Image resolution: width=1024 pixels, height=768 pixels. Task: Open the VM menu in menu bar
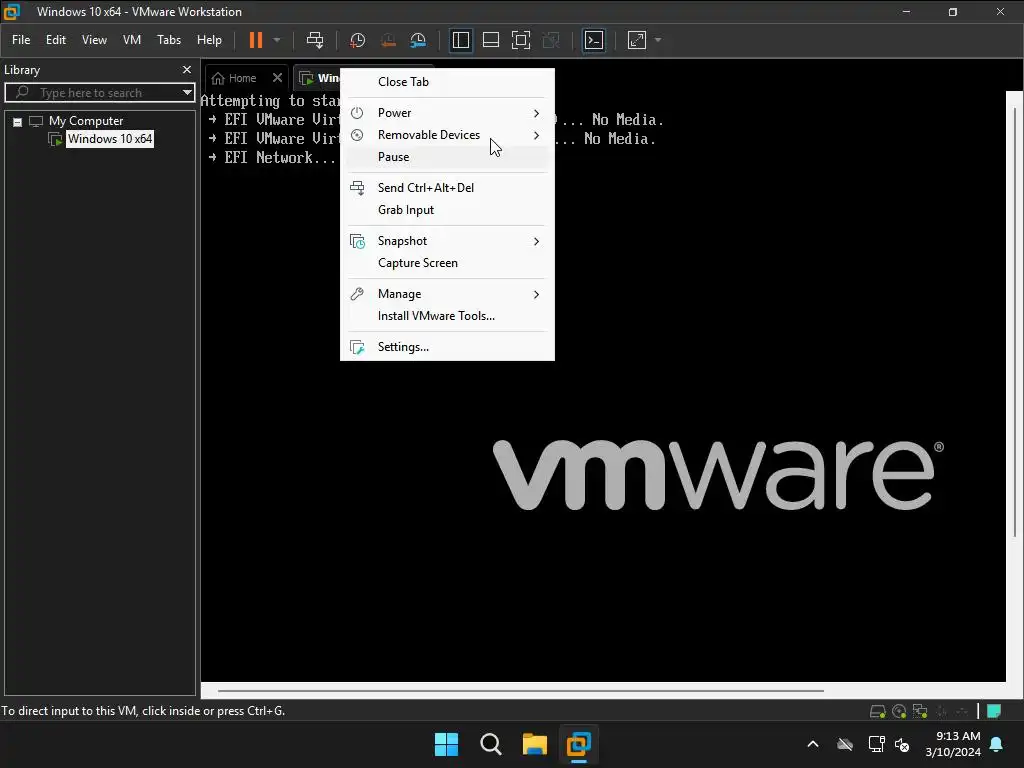[x=132, y=40]
